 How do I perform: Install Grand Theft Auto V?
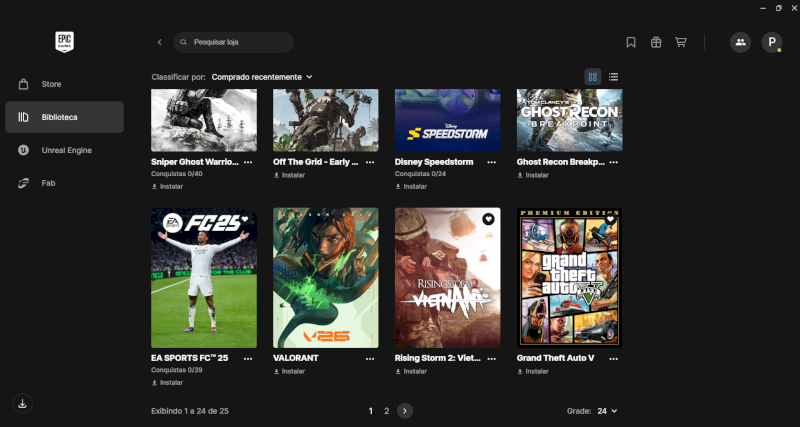[x=533, y=371]
